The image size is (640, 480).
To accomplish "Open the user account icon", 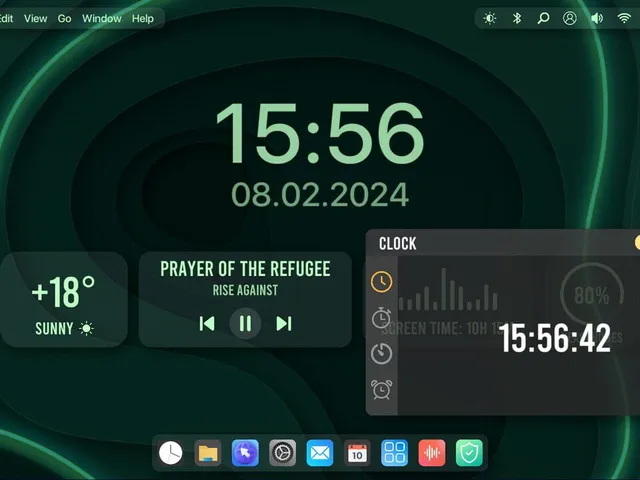I will pyautogui.click(x=570, y=18).
